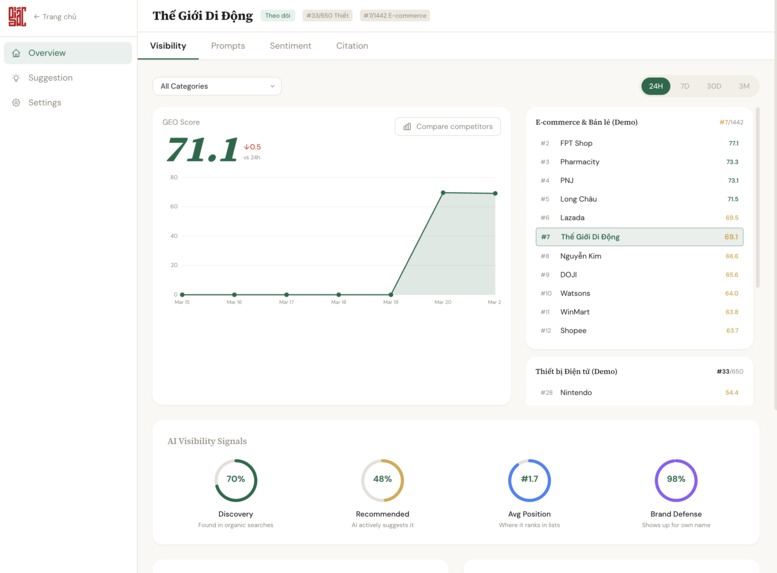Select WinMart in ranking list

pyautogui.click(x=639, y=312)
